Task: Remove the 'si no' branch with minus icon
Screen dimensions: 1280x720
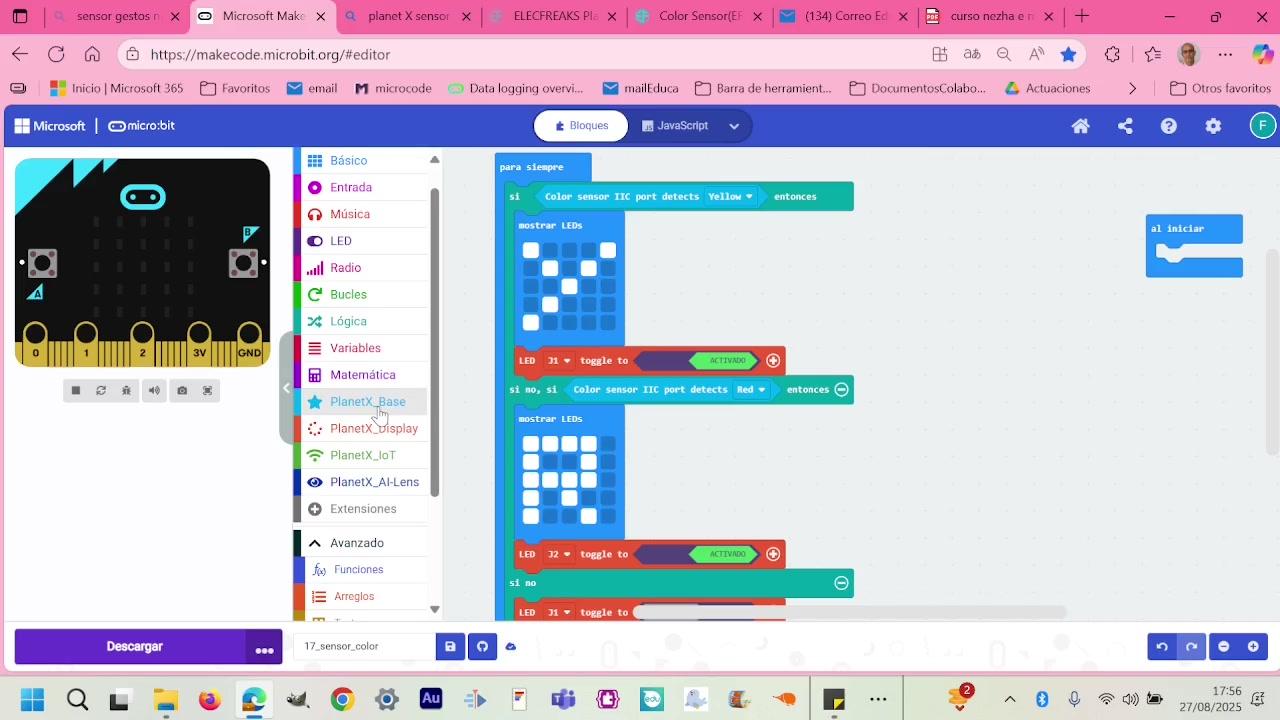Action: pyautogui.click(x=842, y=583)
